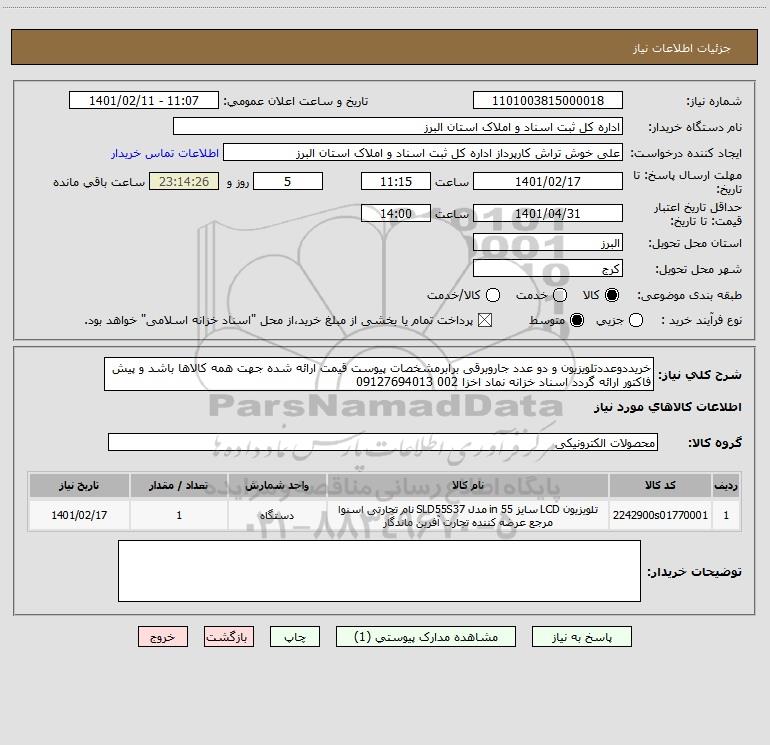This screenshot has width=770, height=745.
Task: Click the ردیف column header
Action: coord(726,485)
